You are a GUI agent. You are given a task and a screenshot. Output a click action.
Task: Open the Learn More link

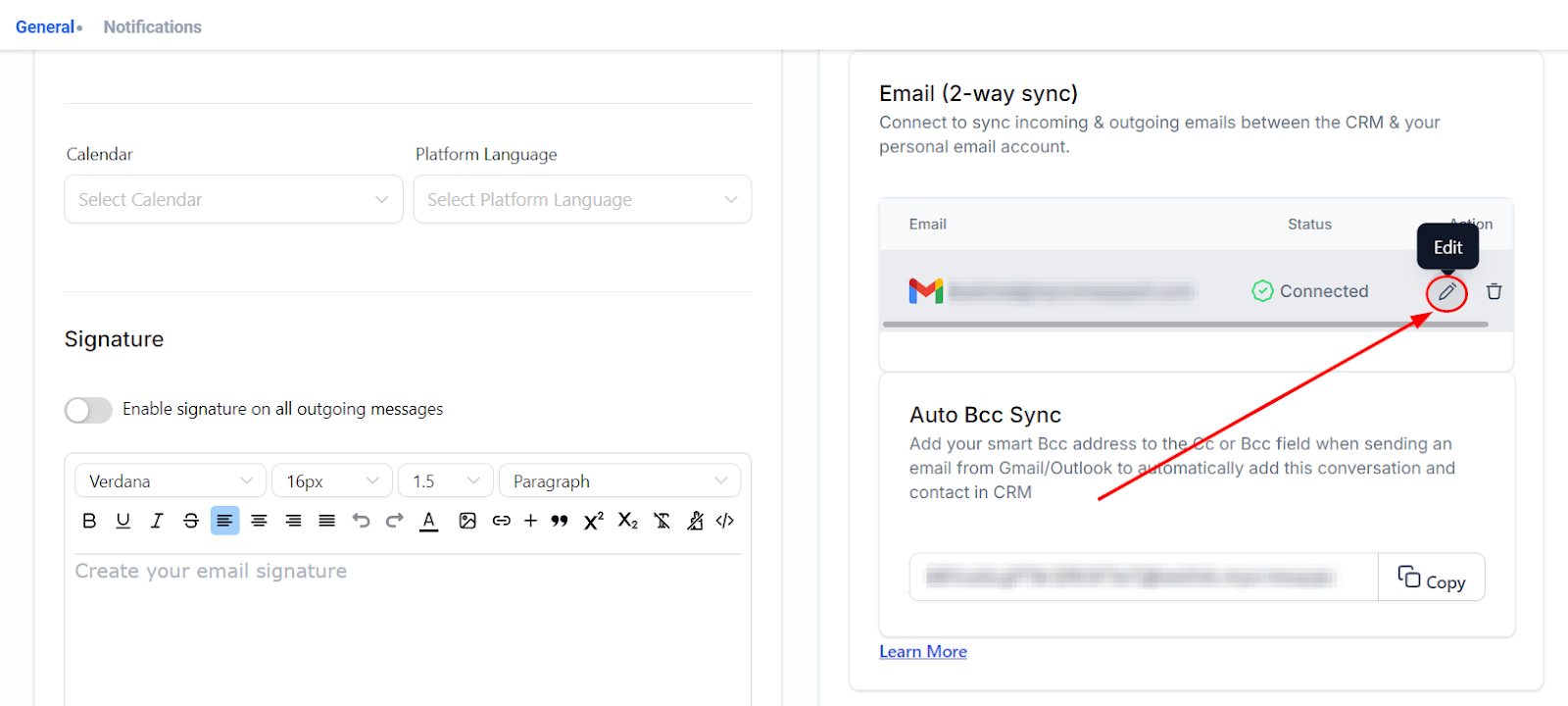[x=923, y=651]
